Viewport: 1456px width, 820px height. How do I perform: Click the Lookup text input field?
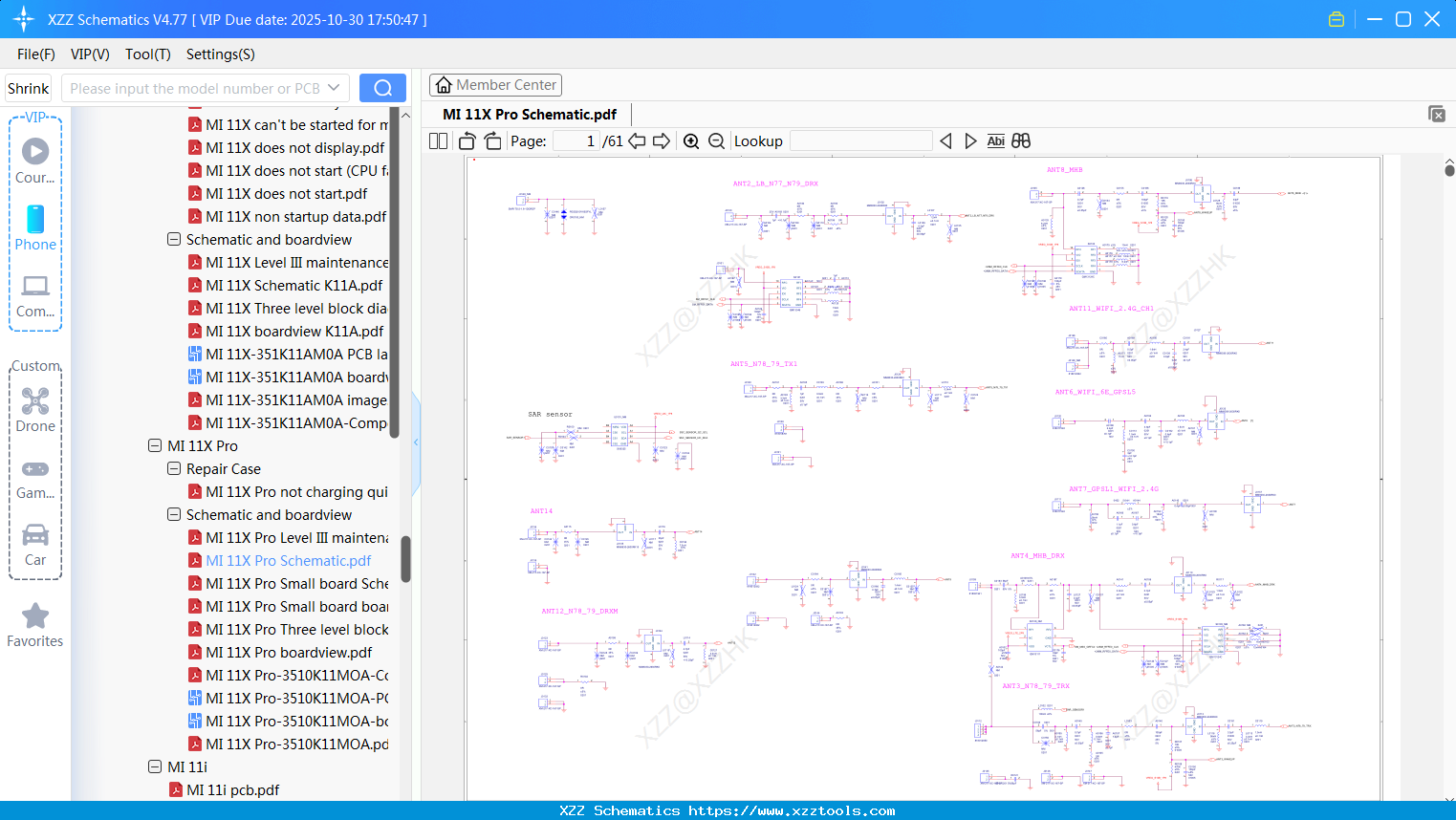860,141
